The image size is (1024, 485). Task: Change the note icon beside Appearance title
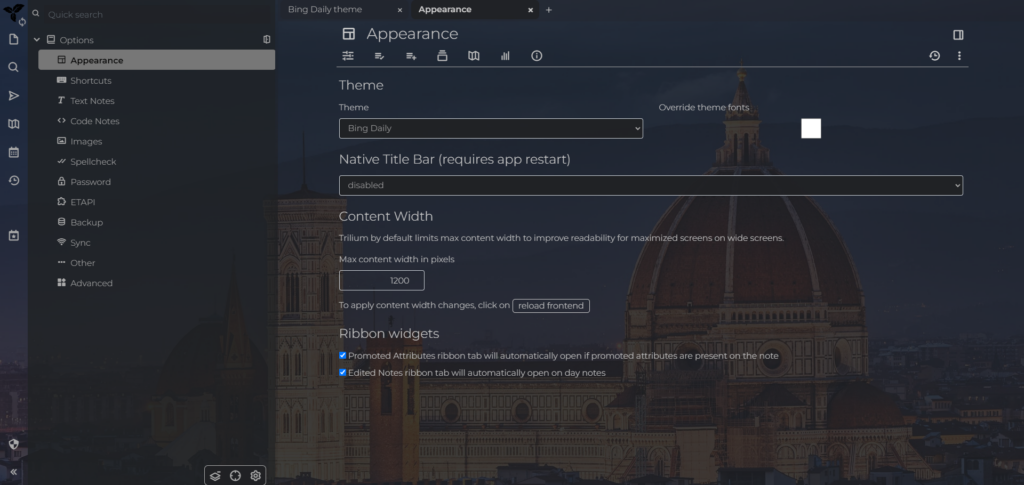pyautogui.click(x=349, y=34)
